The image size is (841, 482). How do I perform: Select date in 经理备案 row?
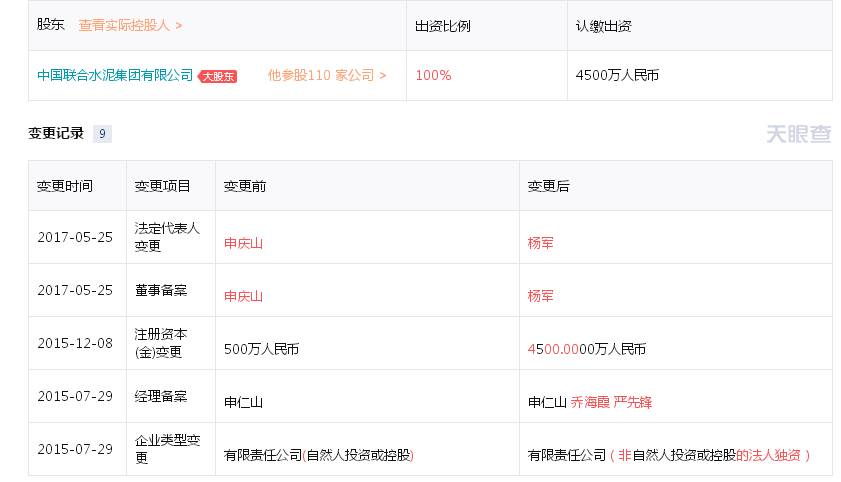75,396
